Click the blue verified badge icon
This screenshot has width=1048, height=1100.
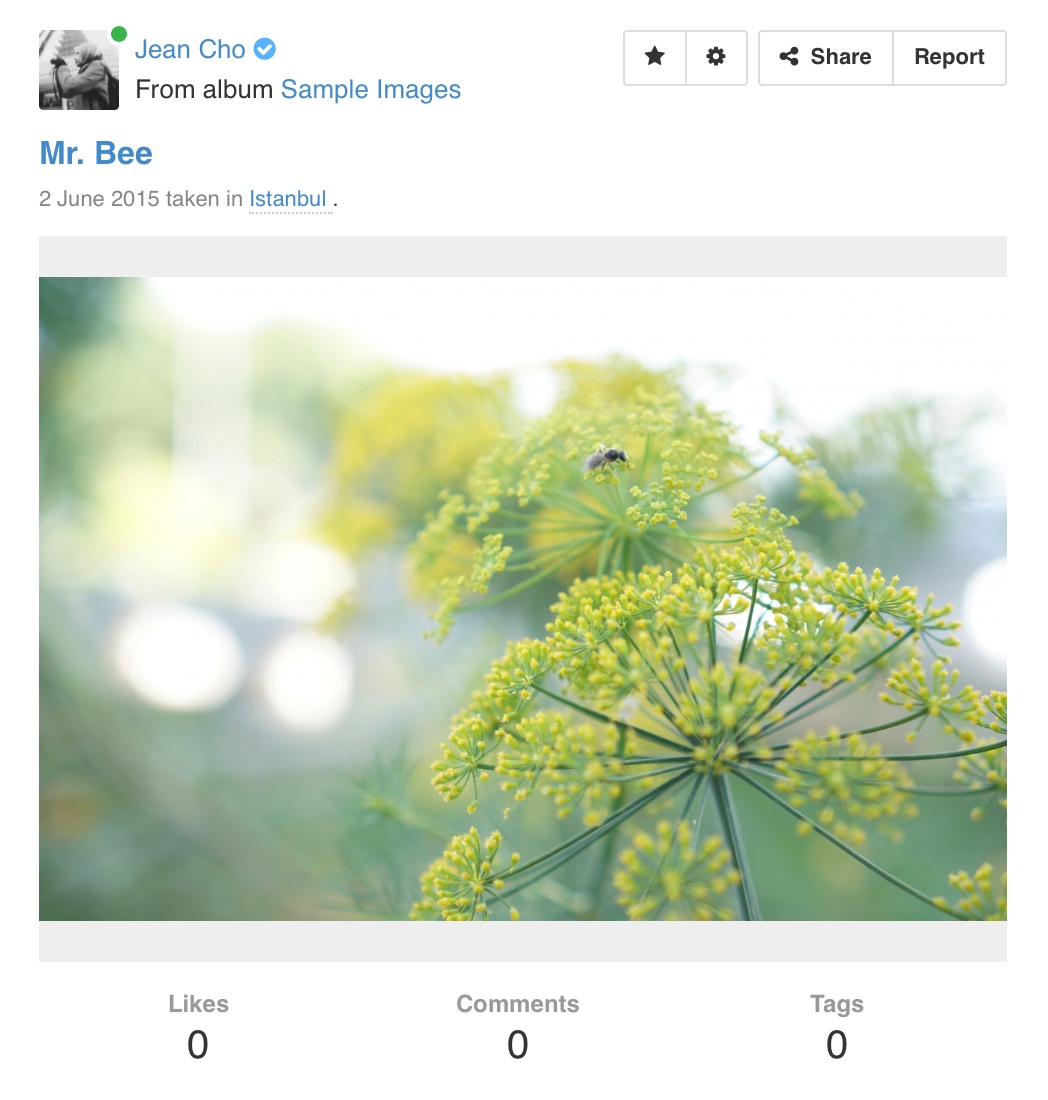tap(264, 49)
